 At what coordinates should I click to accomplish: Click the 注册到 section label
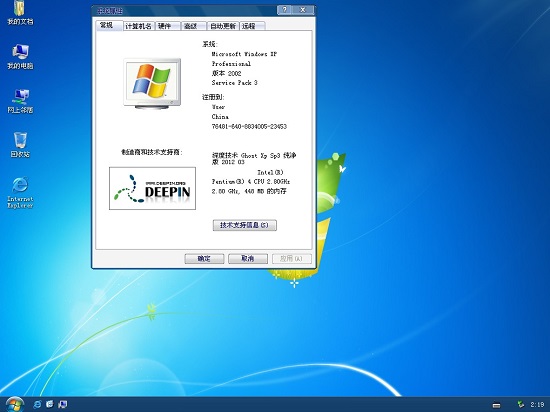coord(213,97)
